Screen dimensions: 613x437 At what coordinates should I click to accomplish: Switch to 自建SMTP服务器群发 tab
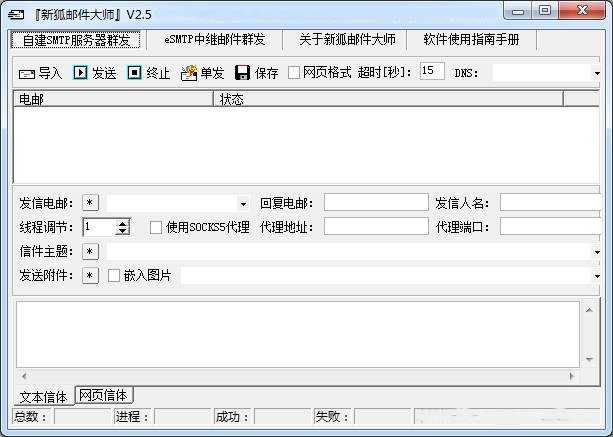coord(76,40)
